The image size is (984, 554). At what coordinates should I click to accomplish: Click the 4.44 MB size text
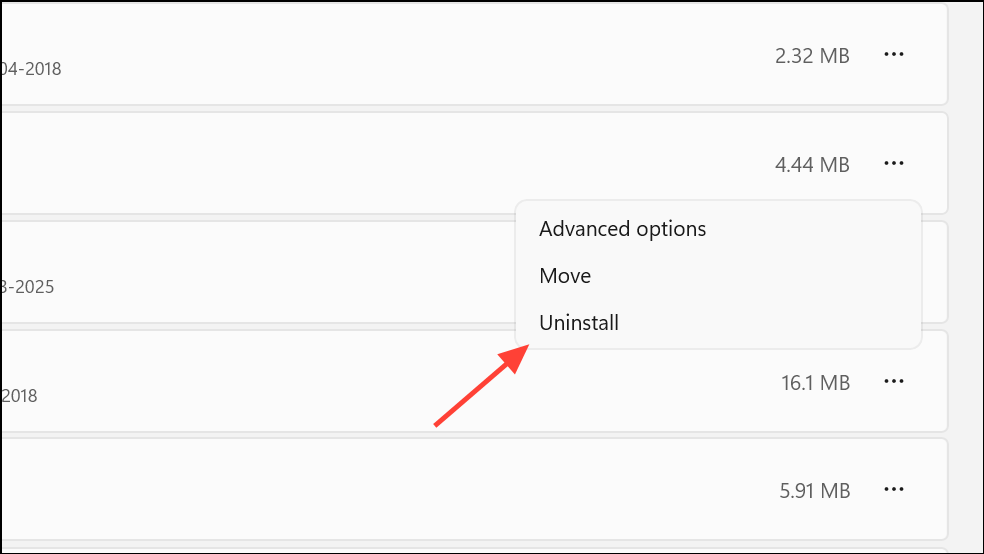812,164
